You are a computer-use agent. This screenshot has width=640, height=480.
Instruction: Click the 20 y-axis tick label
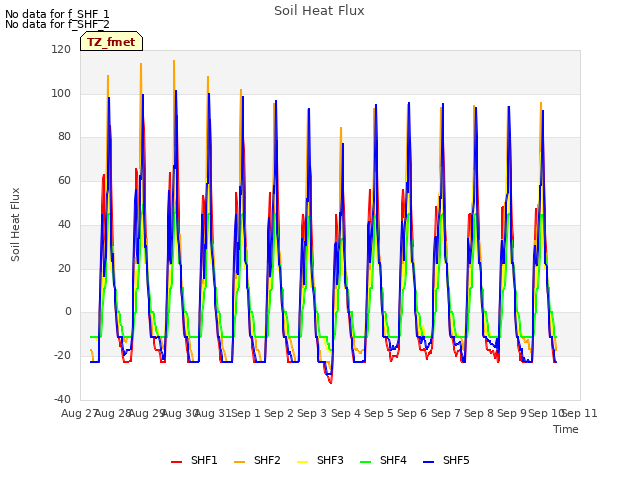(x=64, y=268)
